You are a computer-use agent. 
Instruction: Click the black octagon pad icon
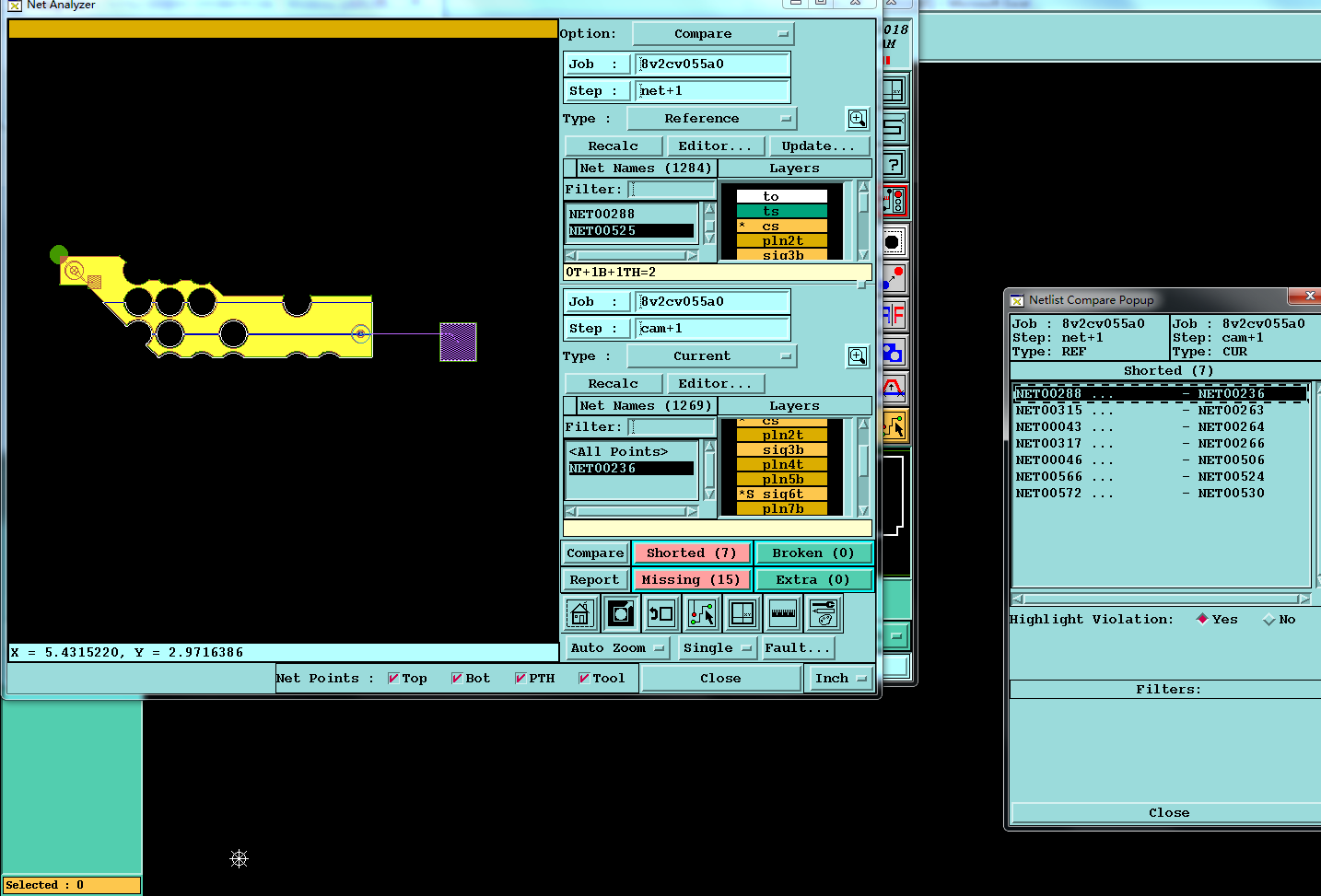(x=894, y=242)
